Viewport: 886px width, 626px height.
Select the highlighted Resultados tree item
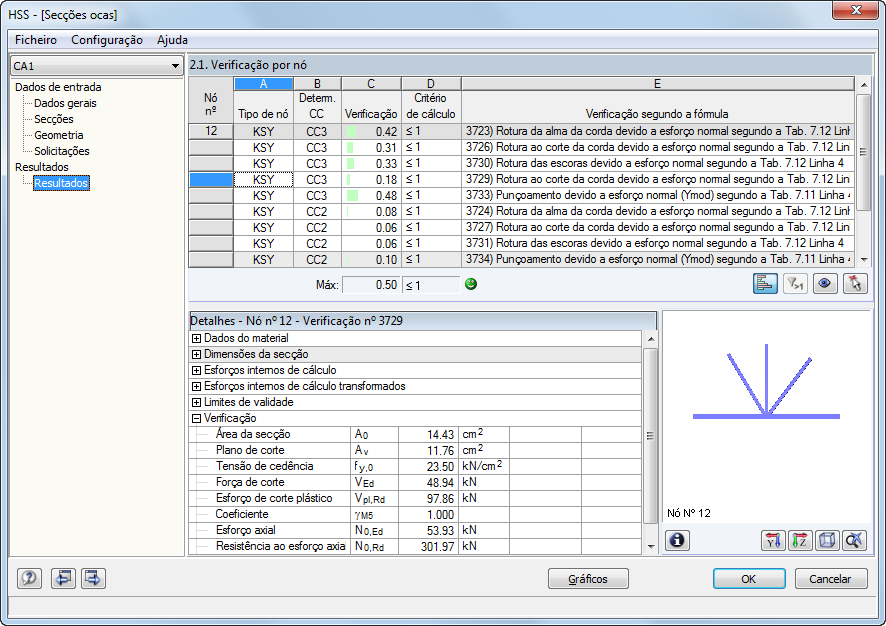61,183
